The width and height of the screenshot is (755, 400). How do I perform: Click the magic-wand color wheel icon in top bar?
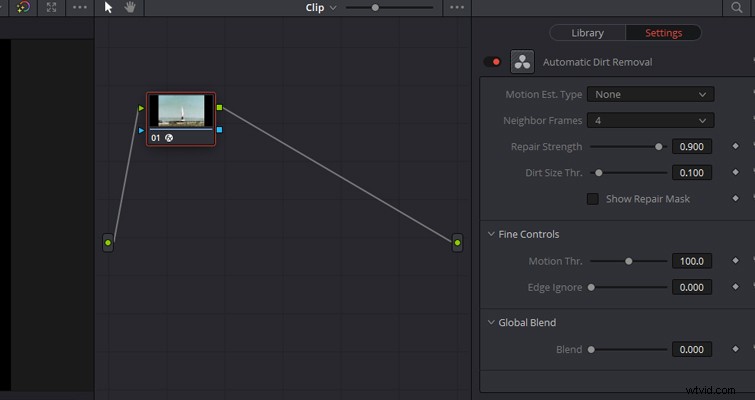tap(23, 7)
